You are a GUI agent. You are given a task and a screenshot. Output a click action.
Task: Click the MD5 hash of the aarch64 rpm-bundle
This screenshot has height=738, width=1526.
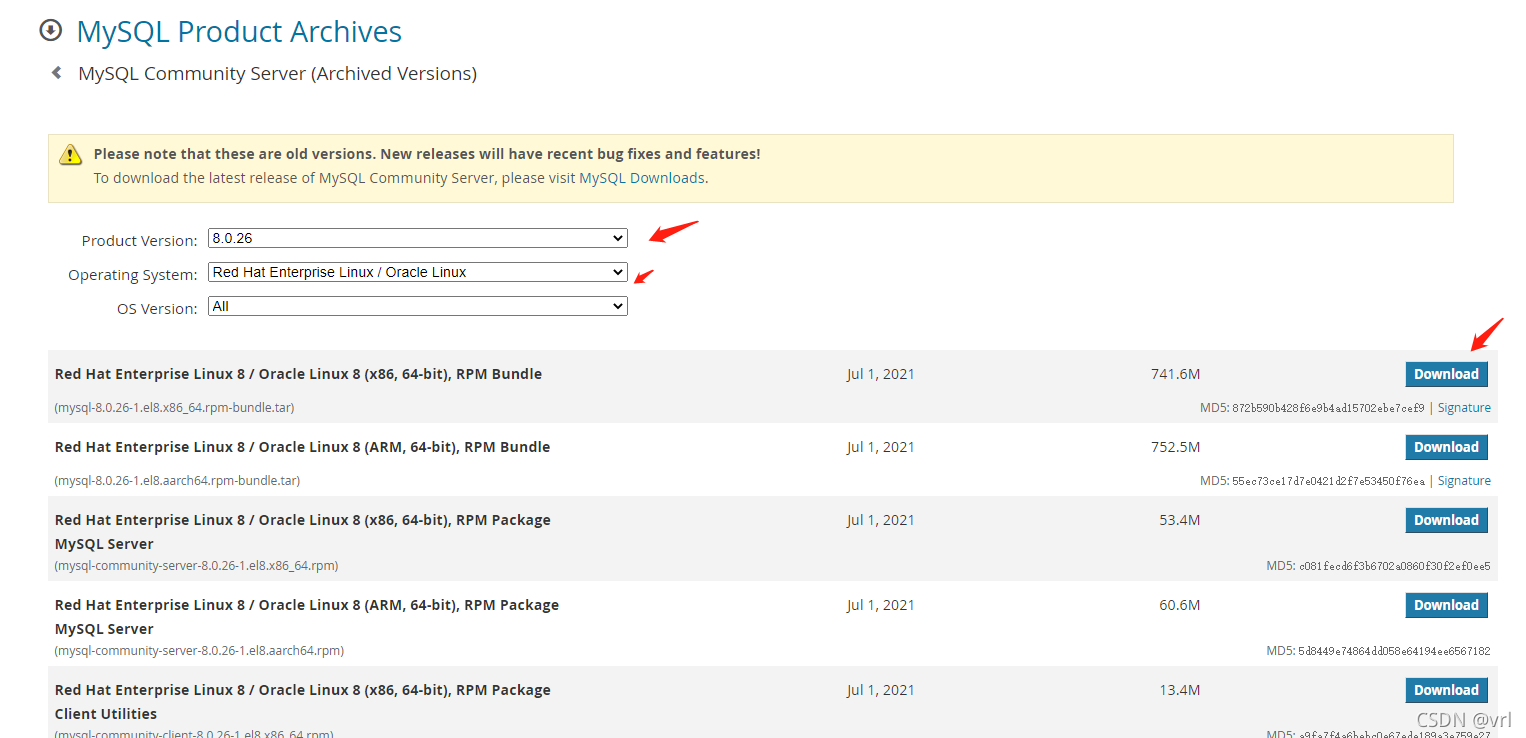[x=1328, y=481]
